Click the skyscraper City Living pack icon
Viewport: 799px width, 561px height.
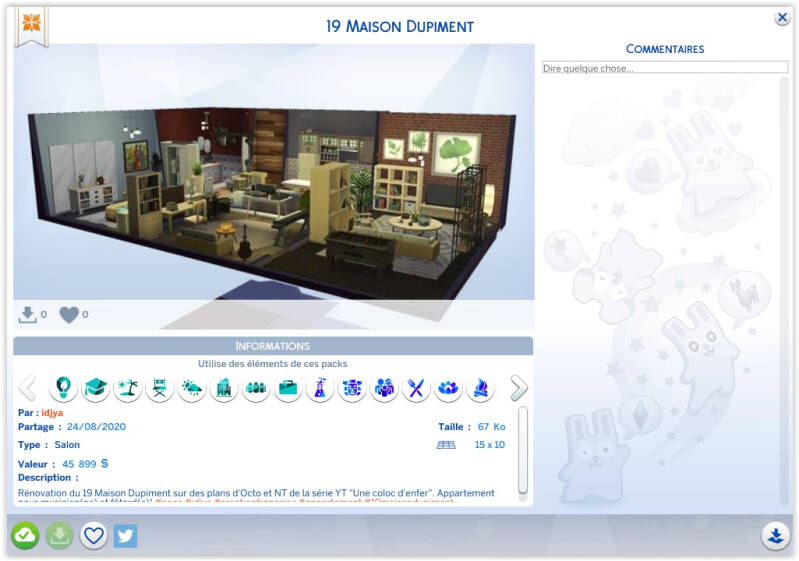[x=224, y=388]
